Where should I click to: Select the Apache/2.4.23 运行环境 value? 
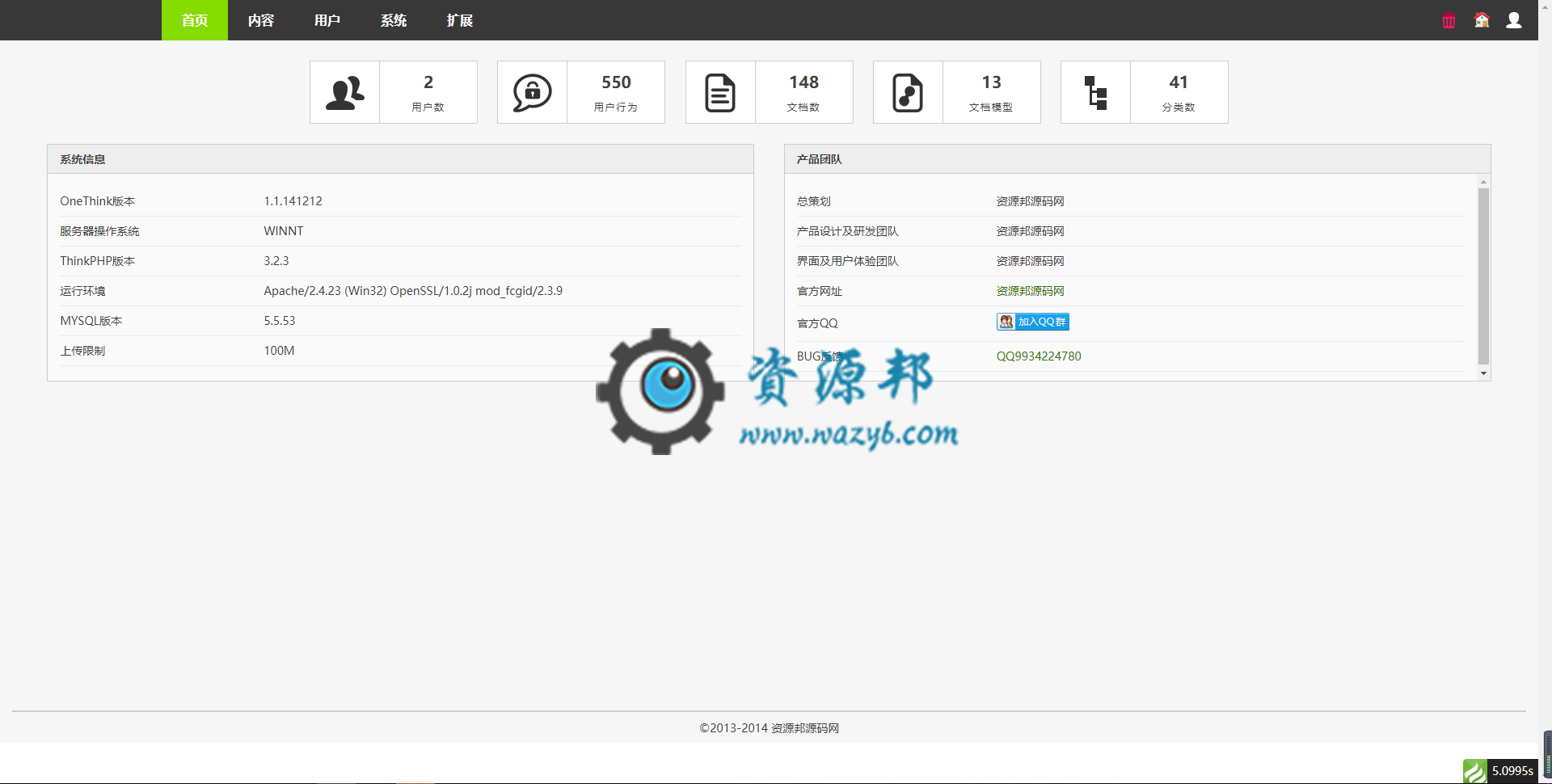pos(413,291)
